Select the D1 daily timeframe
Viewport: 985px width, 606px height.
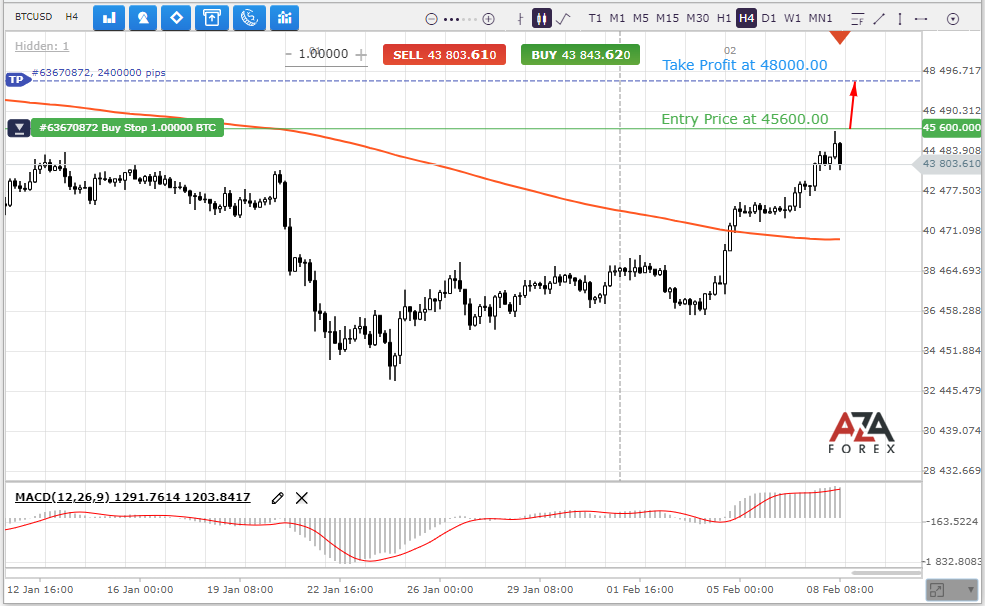(769, 18)
